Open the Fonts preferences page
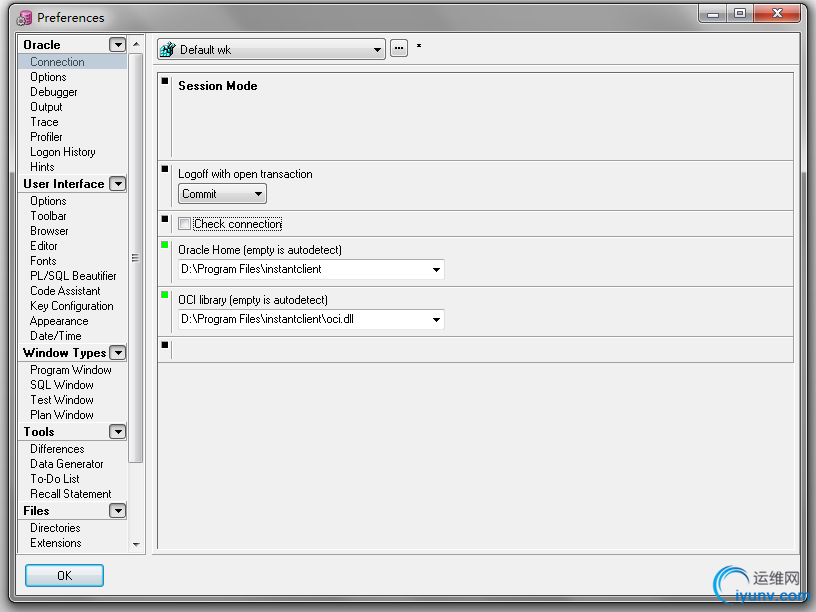Viewport: 816px width, 612px height. coord(43,261)
